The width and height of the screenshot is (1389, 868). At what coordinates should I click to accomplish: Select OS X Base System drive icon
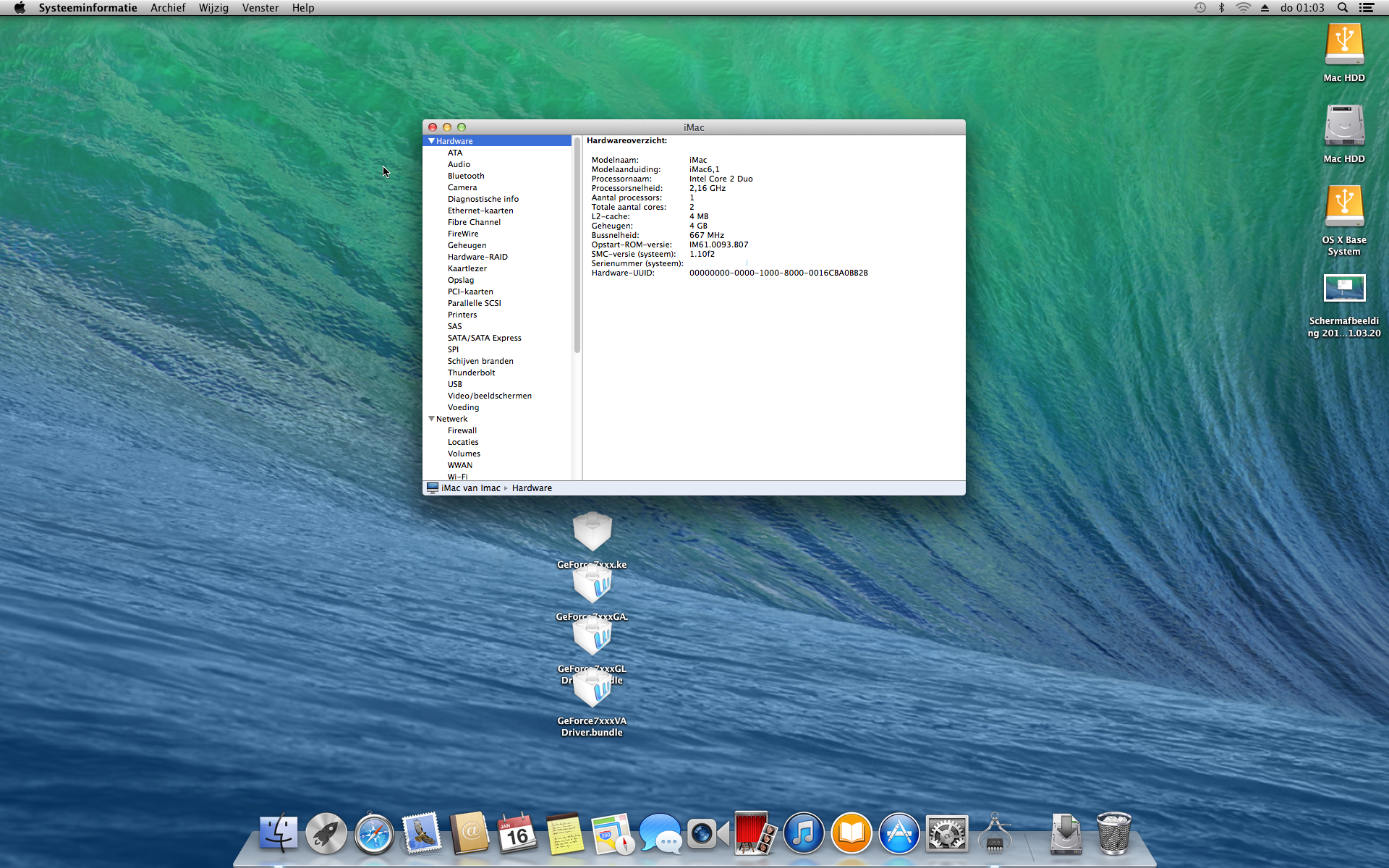pyautogui.click(x=1344, y=207)
